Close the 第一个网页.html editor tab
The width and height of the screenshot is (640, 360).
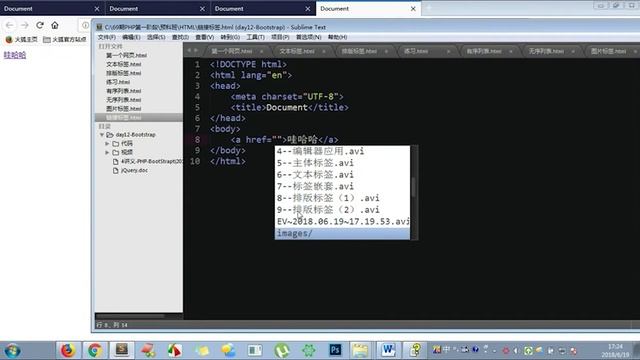pos(262,51)
